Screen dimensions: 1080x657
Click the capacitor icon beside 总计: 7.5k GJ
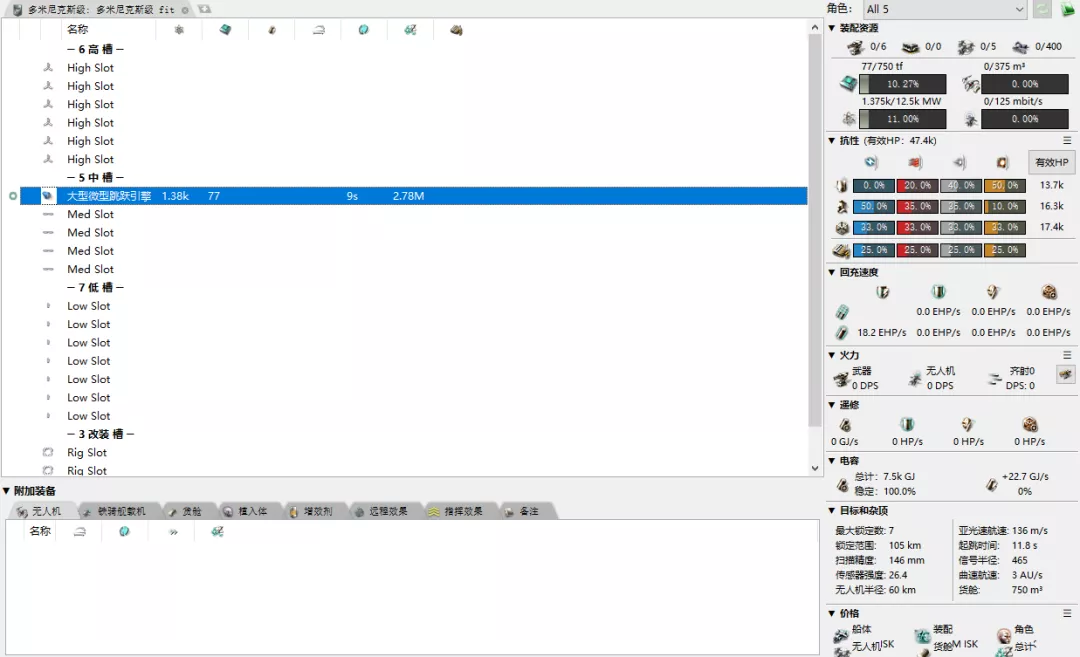(x=842, y=485)
